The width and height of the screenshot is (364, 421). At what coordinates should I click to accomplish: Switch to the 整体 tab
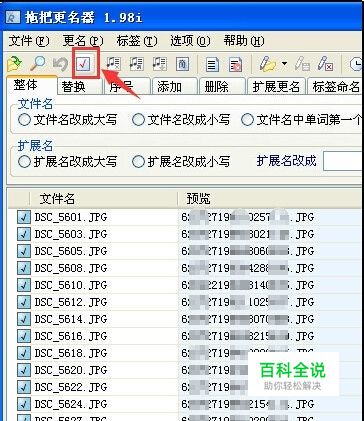31,85
